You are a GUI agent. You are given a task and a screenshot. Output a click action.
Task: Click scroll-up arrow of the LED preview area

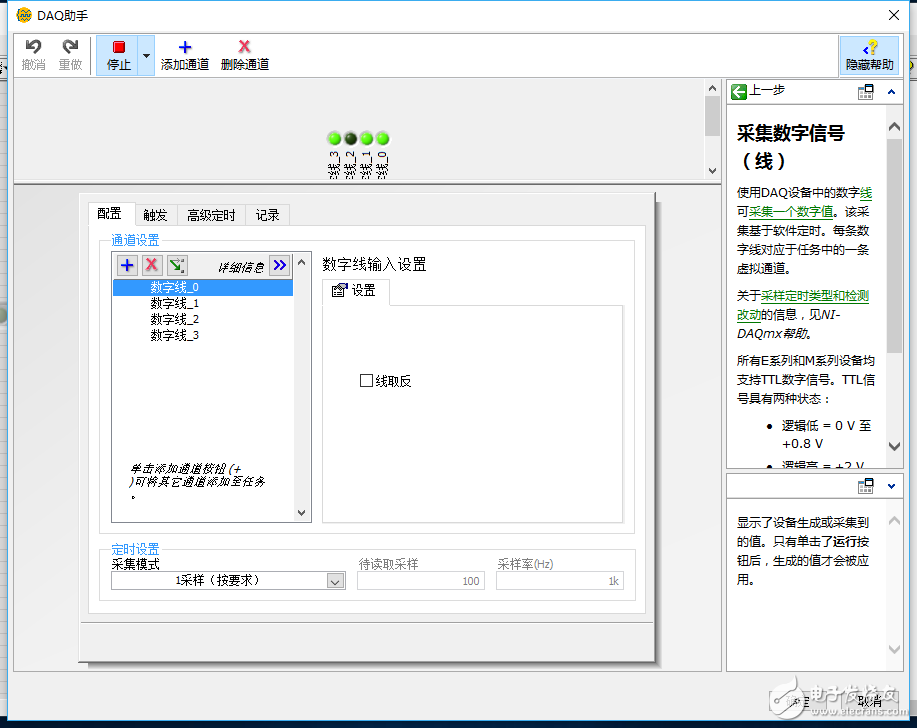(x=712, y=88)
